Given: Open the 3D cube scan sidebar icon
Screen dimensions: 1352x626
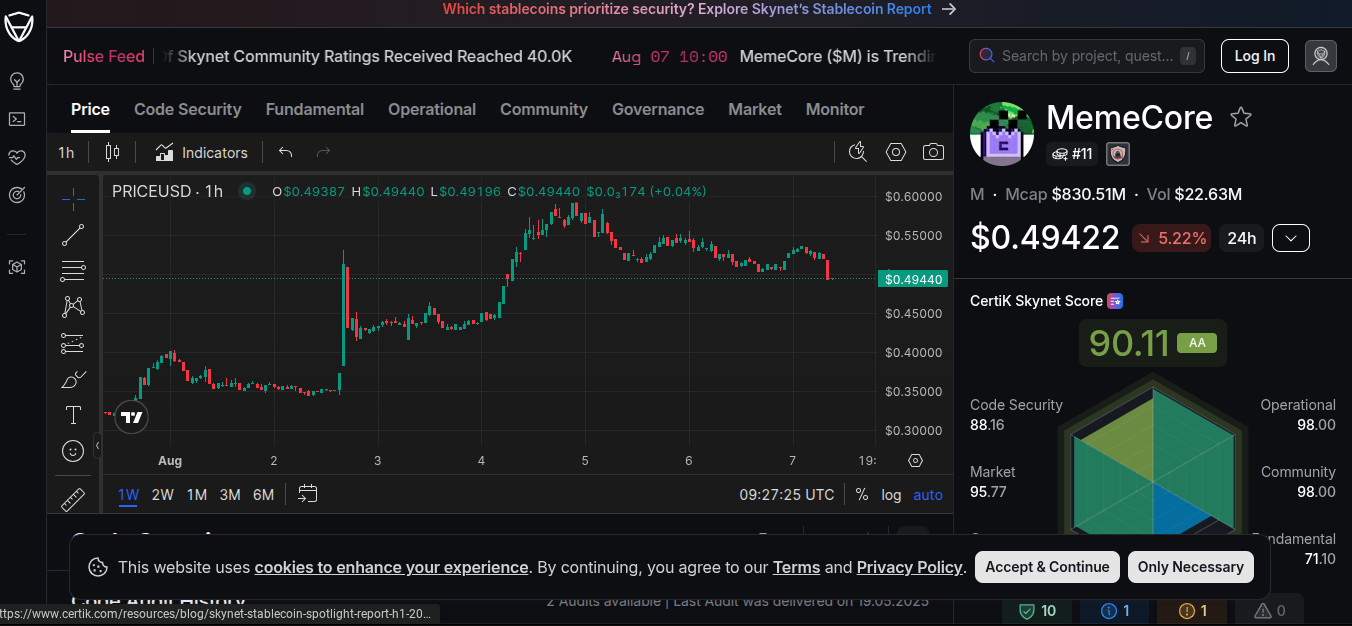Looking at the screenshot, I should 17,267.
